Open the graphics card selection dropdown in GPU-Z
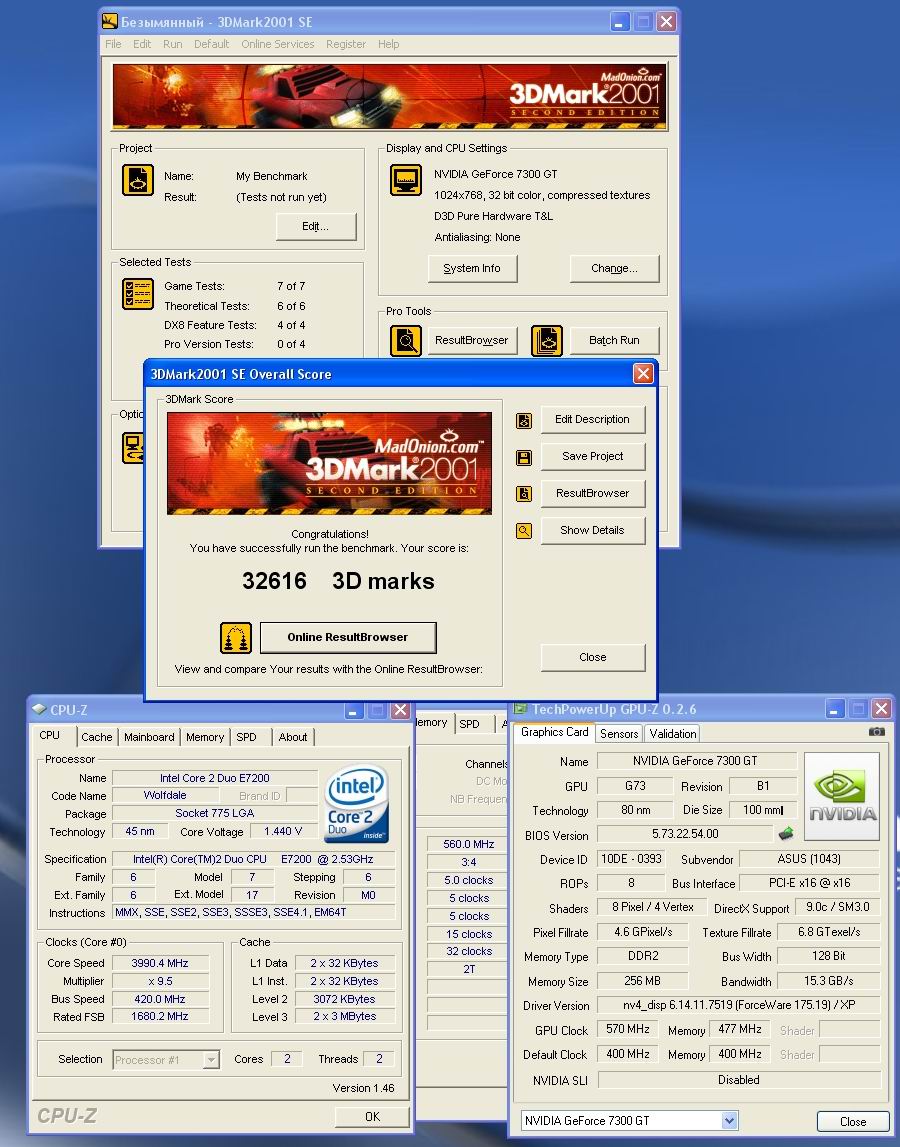Viewport: 900px width, 1147px height. tap(730, 1121)
